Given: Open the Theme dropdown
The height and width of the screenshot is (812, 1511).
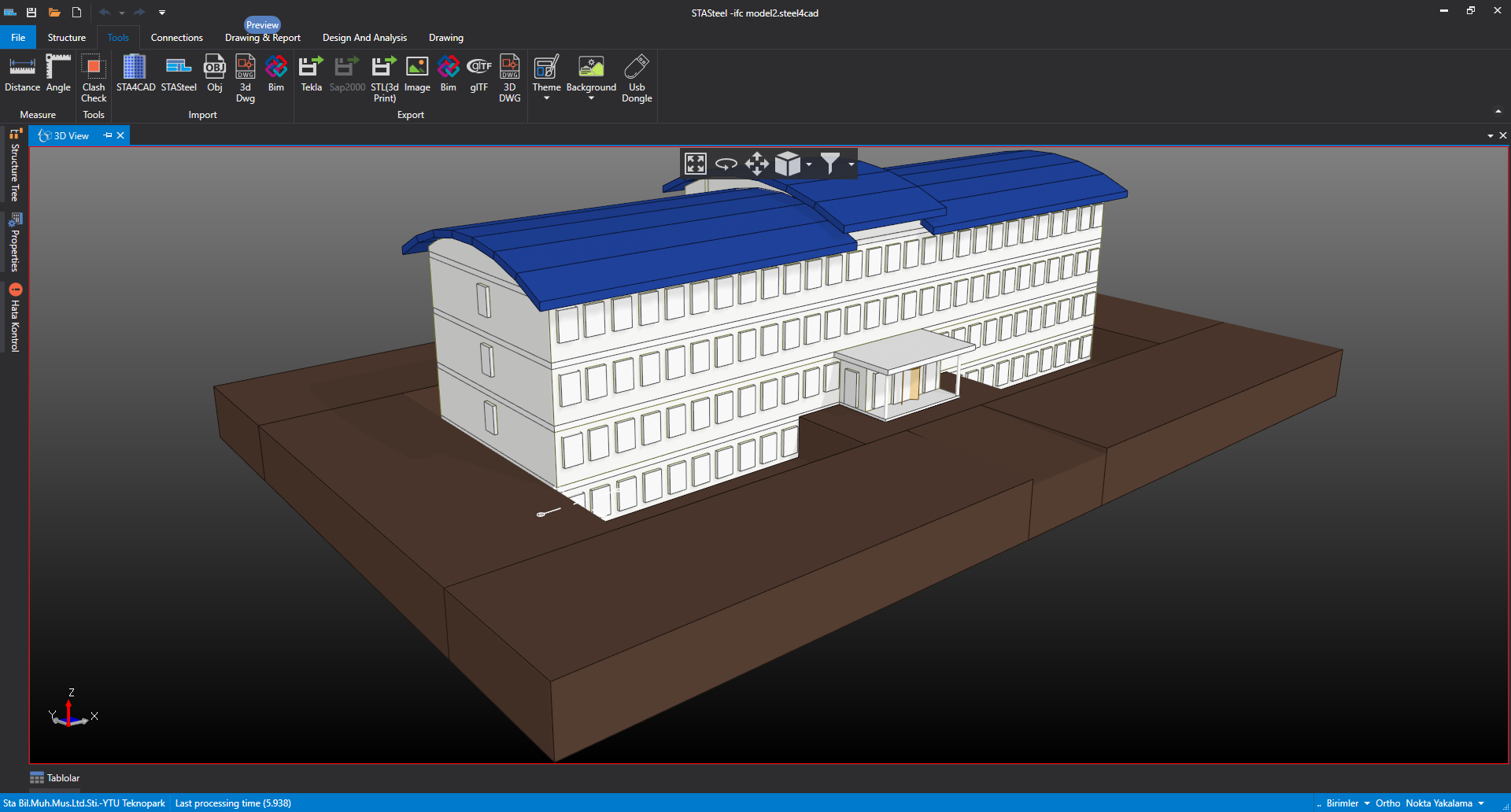Looking at the screenshot, I should click(x=546, y=77).
